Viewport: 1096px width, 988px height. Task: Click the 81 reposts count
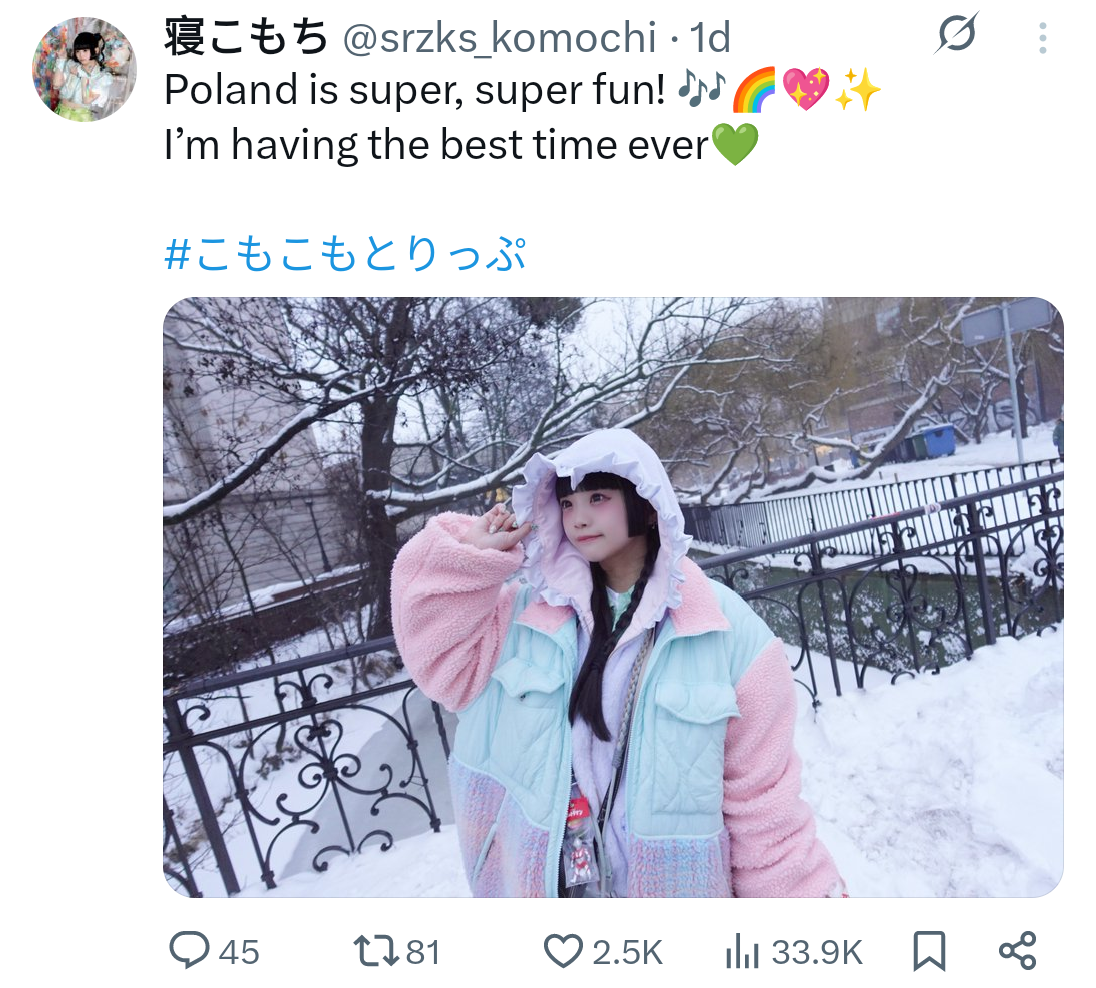click(x=423, y=952)
